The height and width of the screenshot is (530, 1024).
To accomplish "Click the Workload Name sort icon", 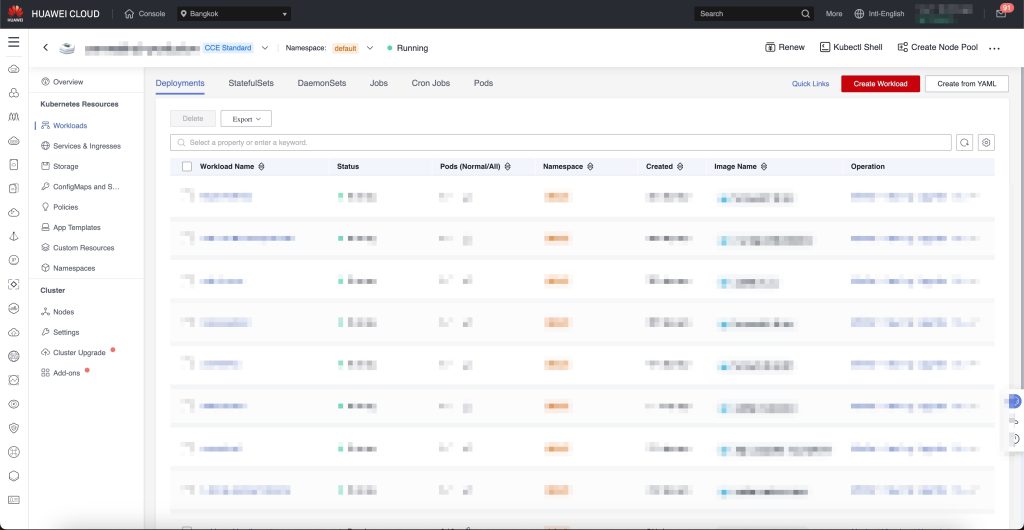I will tap(261, 166).
